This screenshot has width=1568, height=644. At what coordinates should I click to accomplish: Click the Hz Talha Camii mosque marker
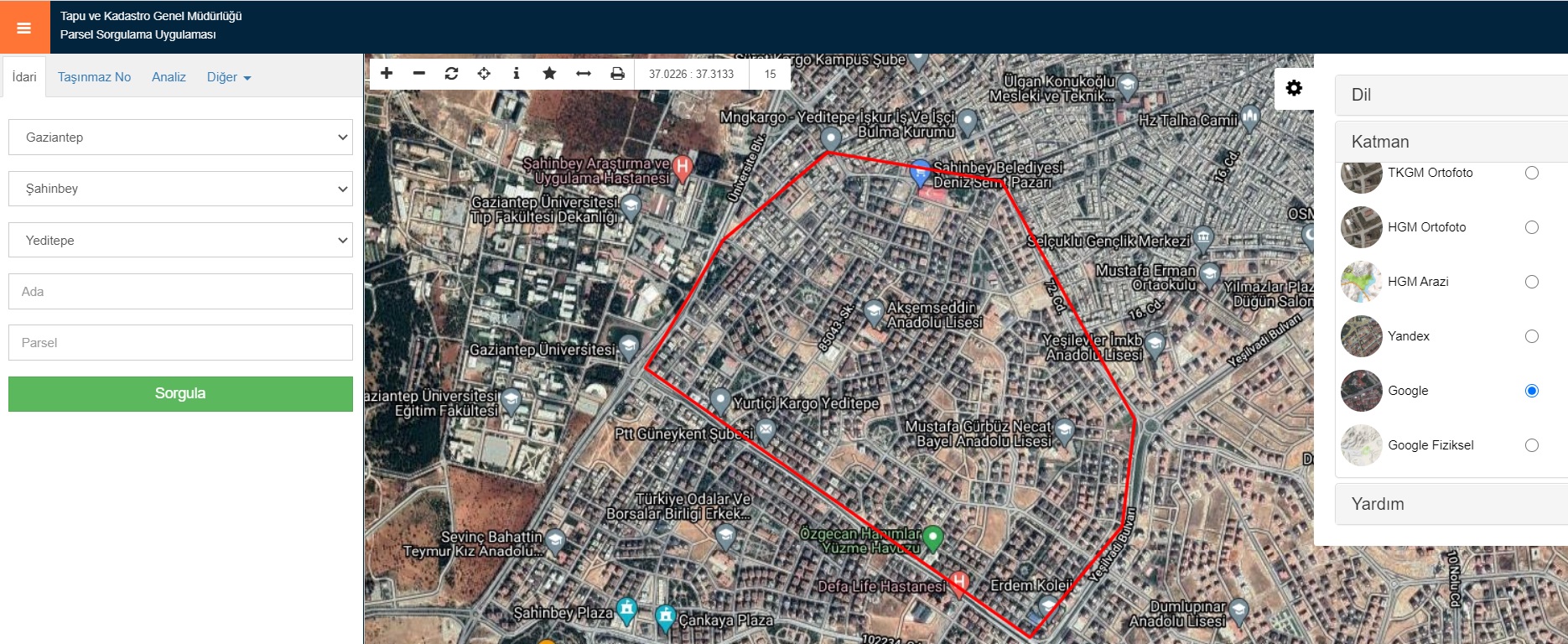pyautogui.click(x=1250, y=117)
